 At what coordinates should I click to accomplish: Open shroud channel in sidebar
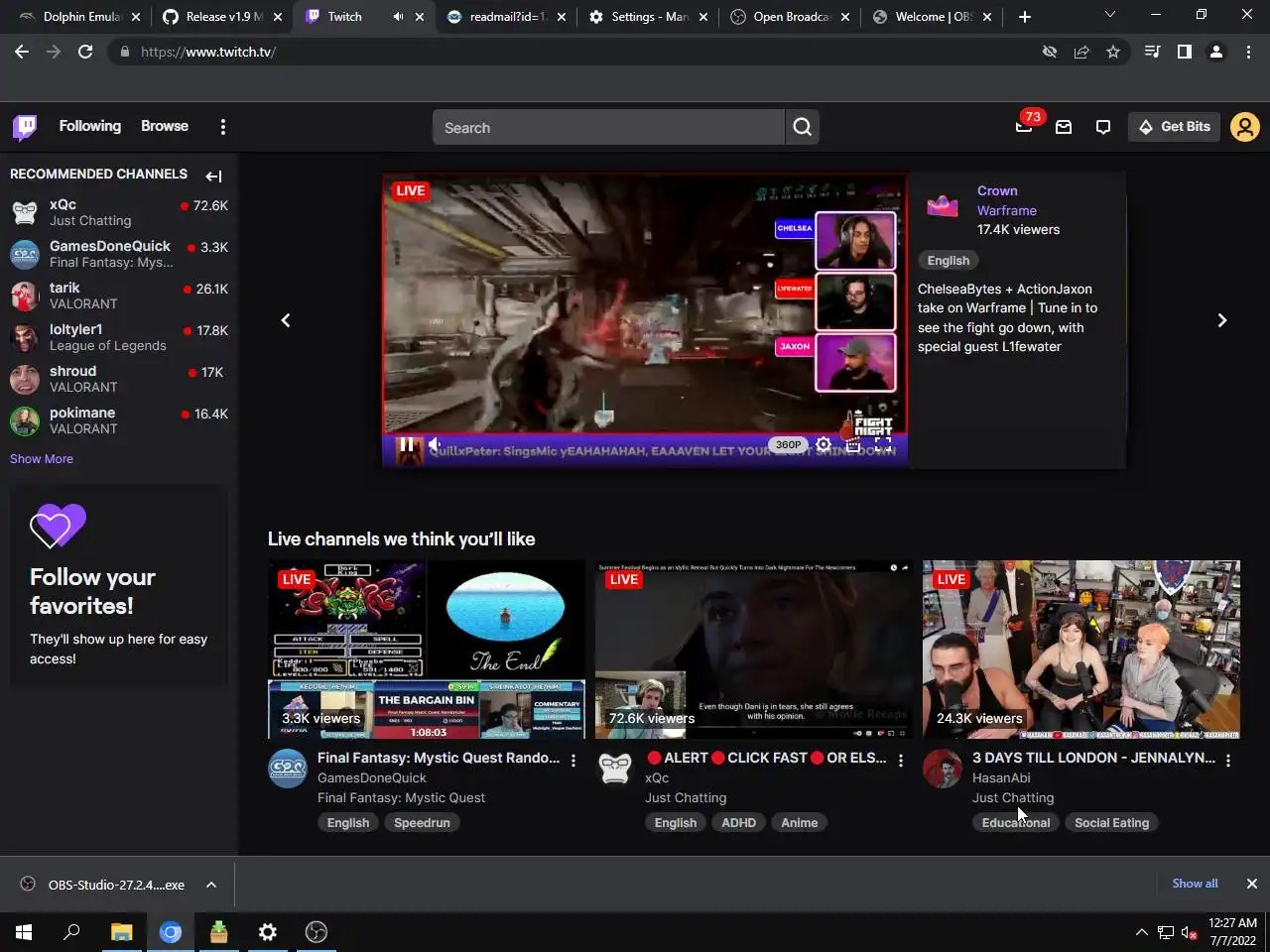pyautogui.click(x=119, y=379)
